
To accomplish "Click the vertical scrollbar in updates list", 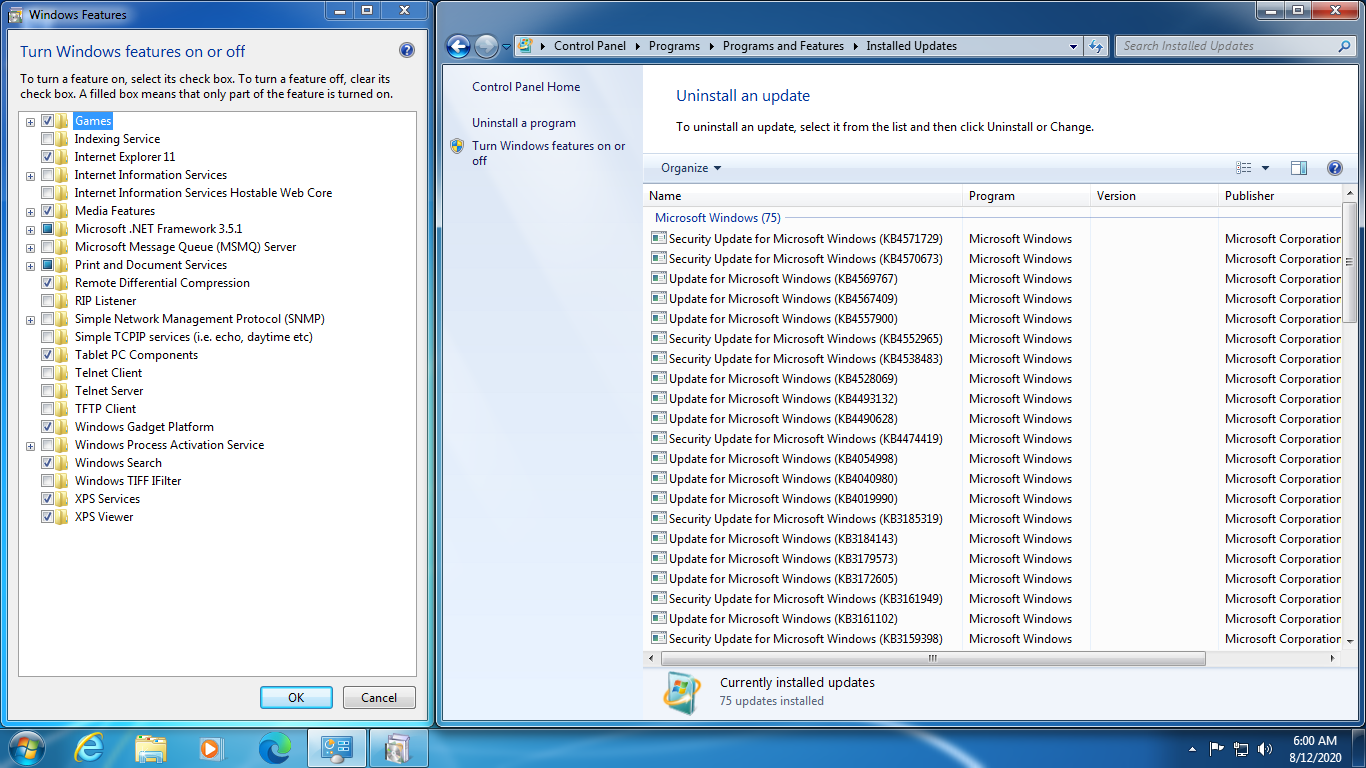I will (x=1350, y=260).
